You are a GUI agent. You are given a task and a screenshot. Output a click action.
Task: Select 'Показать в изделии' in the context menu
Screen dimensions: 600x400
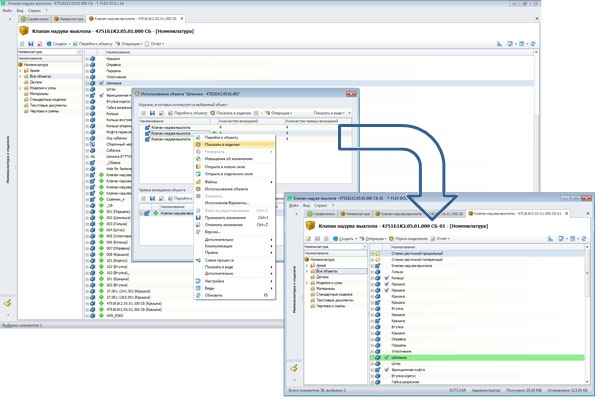click(x=224, y=143)
